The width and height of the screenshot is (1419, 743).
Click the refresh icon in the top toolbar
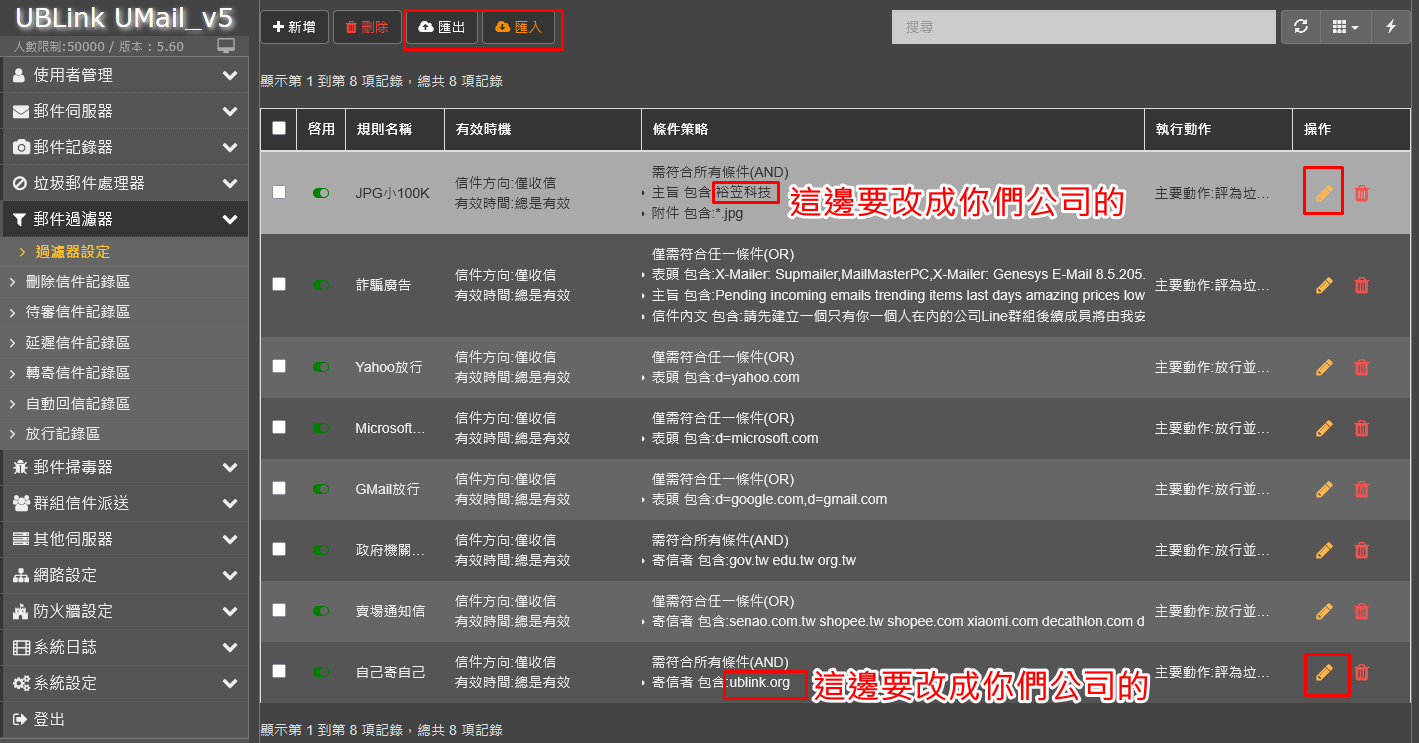pyautogui.click(x=1300, y=27)
